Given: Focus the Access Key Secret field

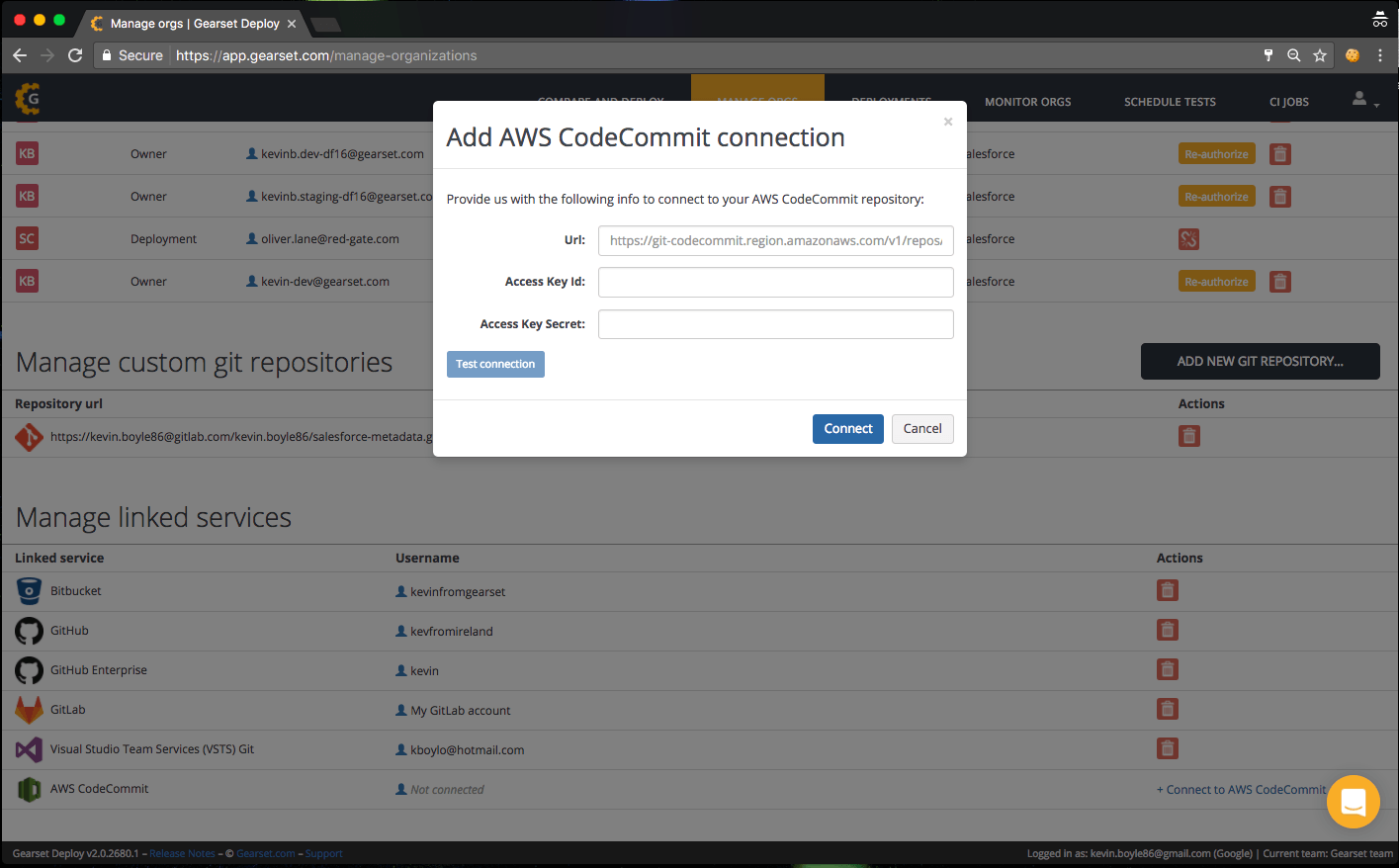Looking at the screenshot, I should point(776,324).
